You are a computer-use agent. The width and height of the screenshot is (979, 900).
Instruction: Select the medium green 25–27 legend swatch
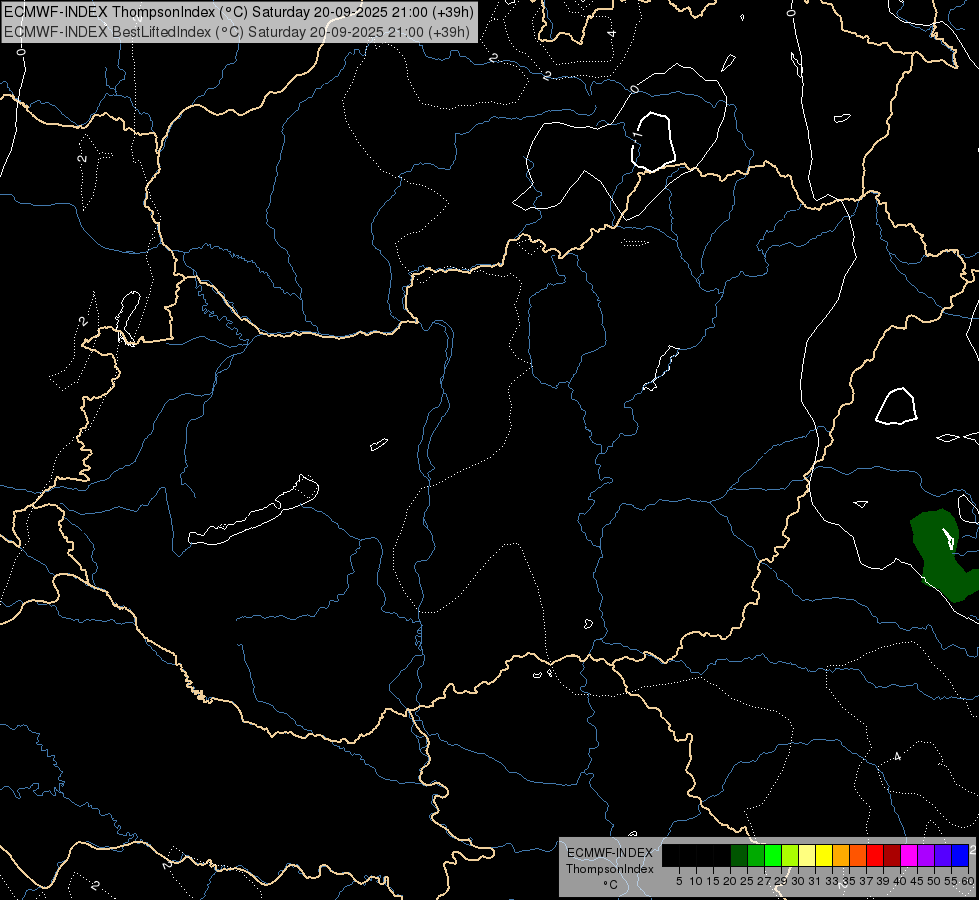[x=756, y=855]
